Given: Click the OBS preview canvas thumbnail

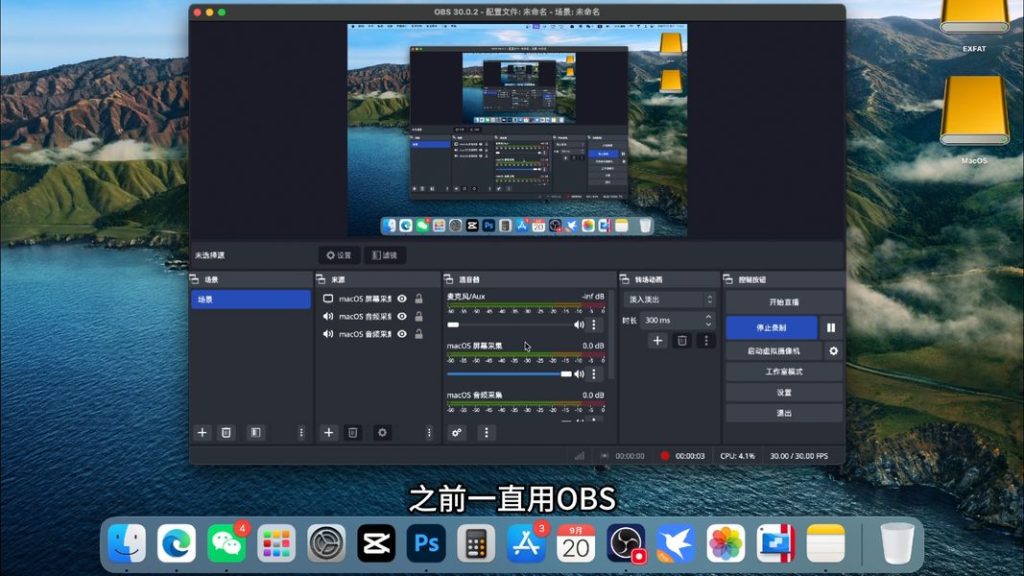Looking at the screenshot, I should (x=517, y=130).
